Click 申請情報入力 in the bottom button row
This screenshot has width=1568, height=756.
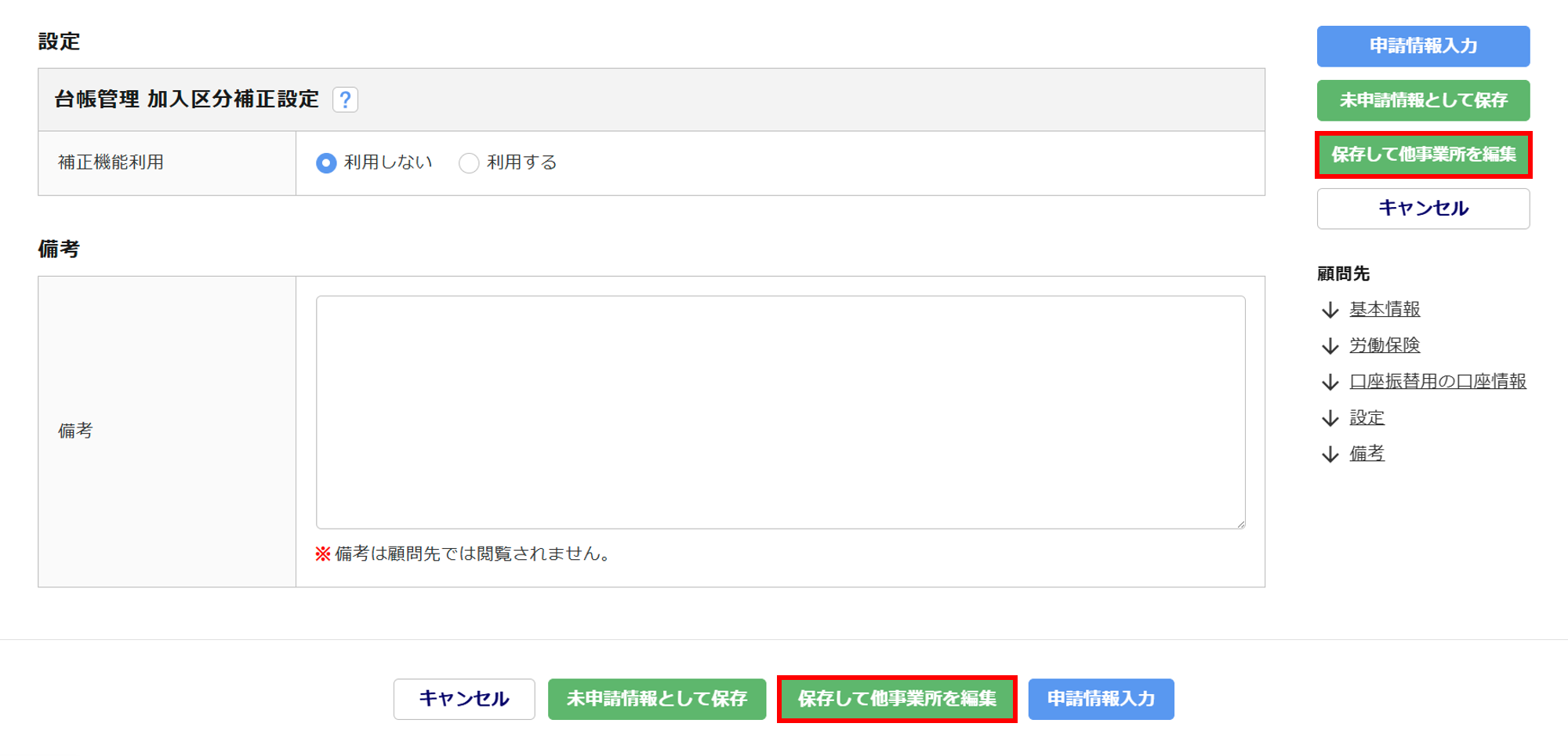click(x=1101, y=699)
